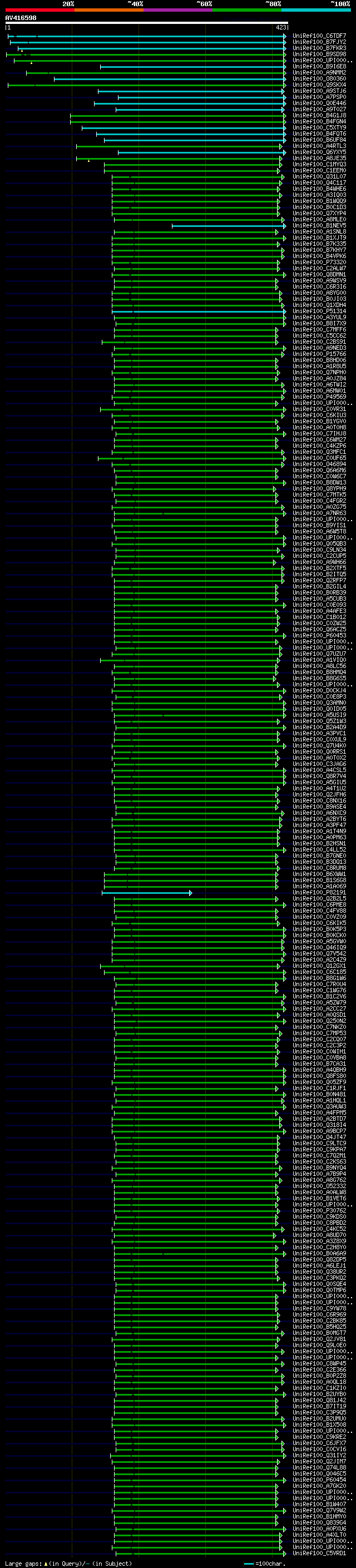Select hit label UniRef100_C1KZI0
Viewport: 356px width, 1568px height.
pyautogui.click(x=319, y=1388)
